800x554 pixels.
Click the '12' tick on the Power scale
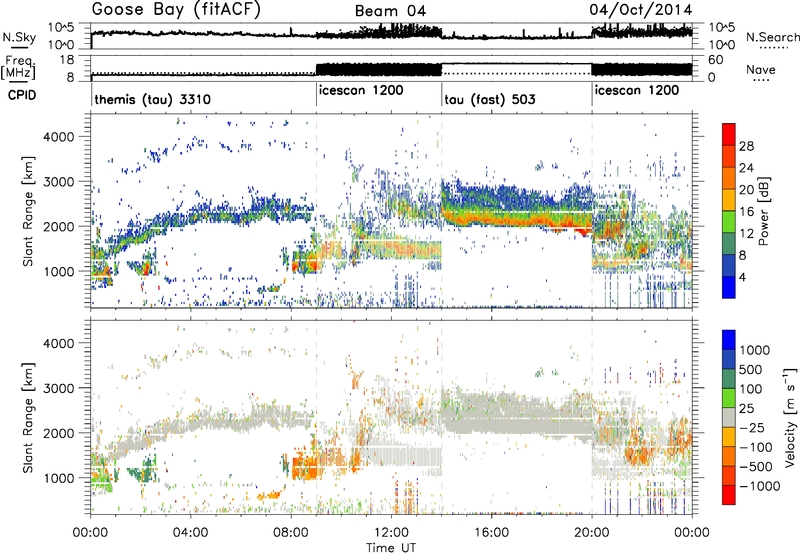(746, 234)
